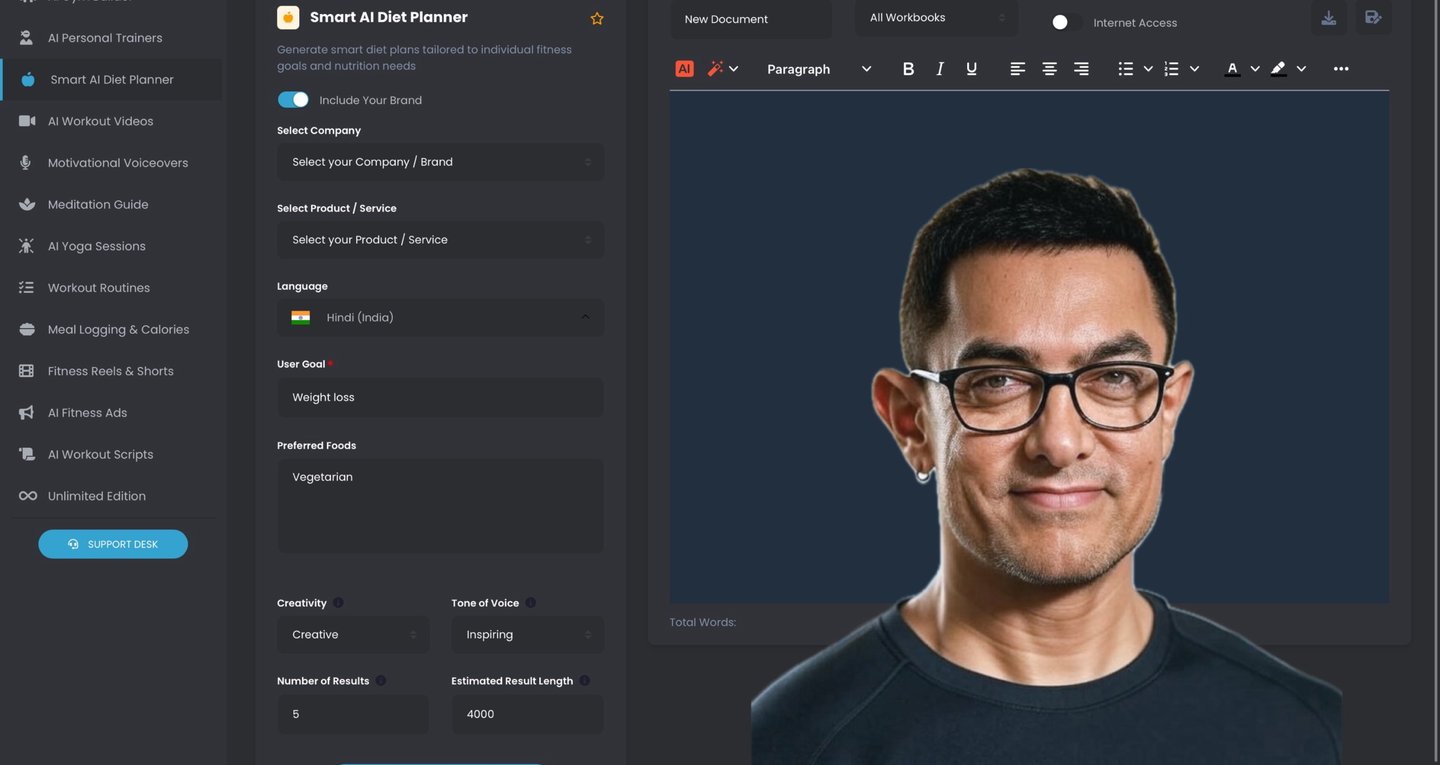Go to Meal Logging & Calories

click(x=112, y=330)
